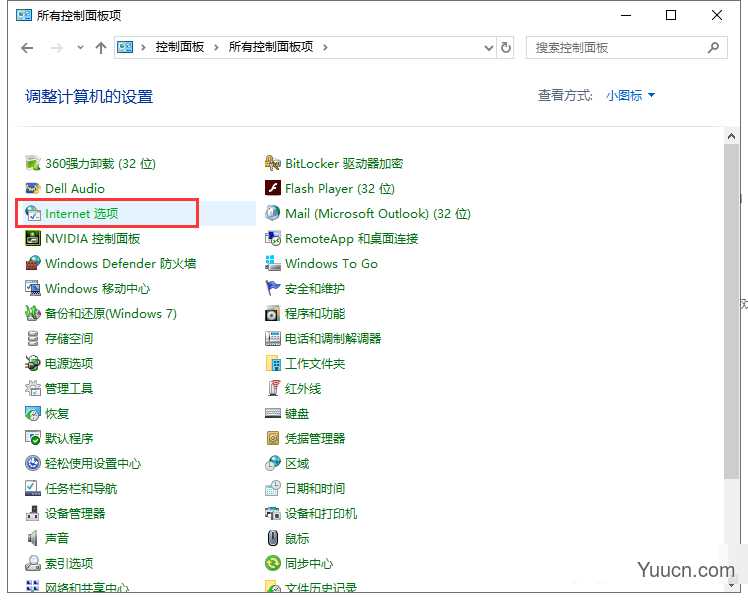The image size is (748, 600).
Task: Open the 键盘 keyboard icon
Action: pos(272,414)
